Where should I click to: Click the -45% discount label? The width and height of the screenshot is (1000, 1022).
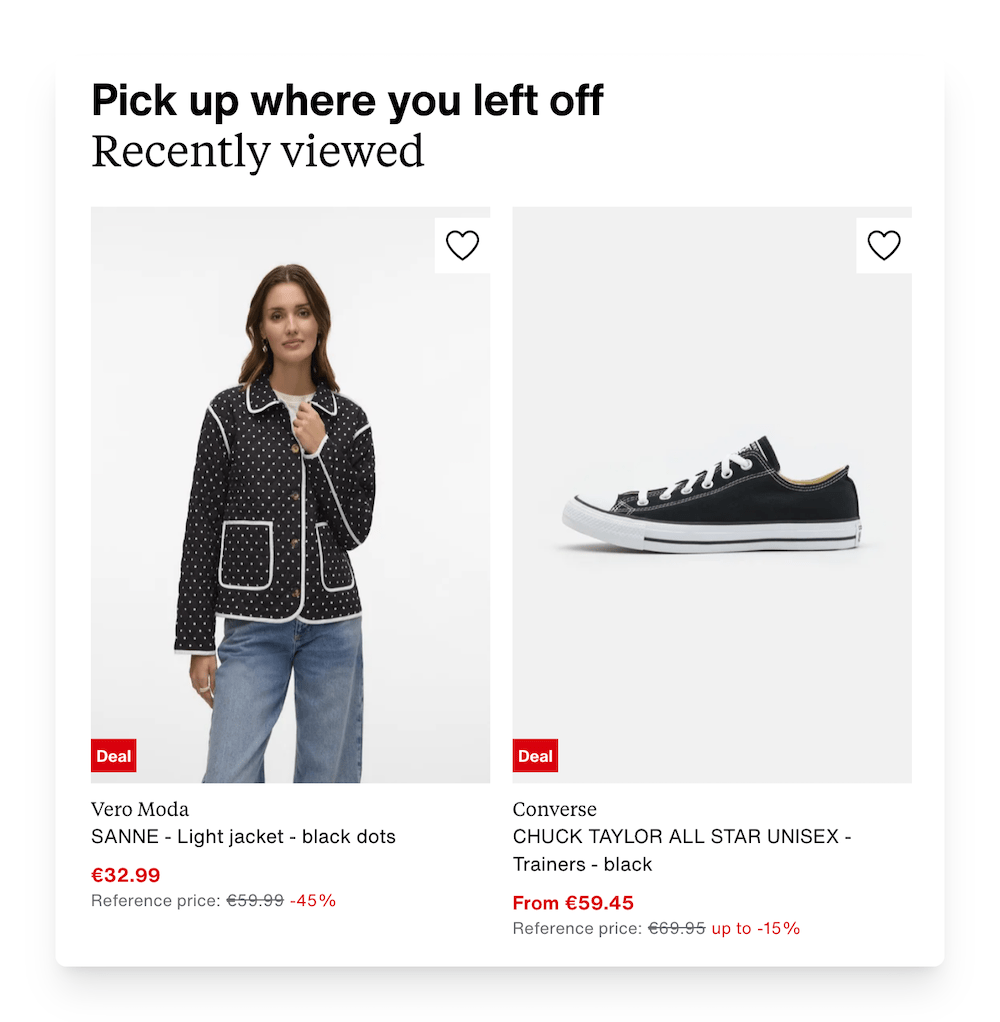313,900
